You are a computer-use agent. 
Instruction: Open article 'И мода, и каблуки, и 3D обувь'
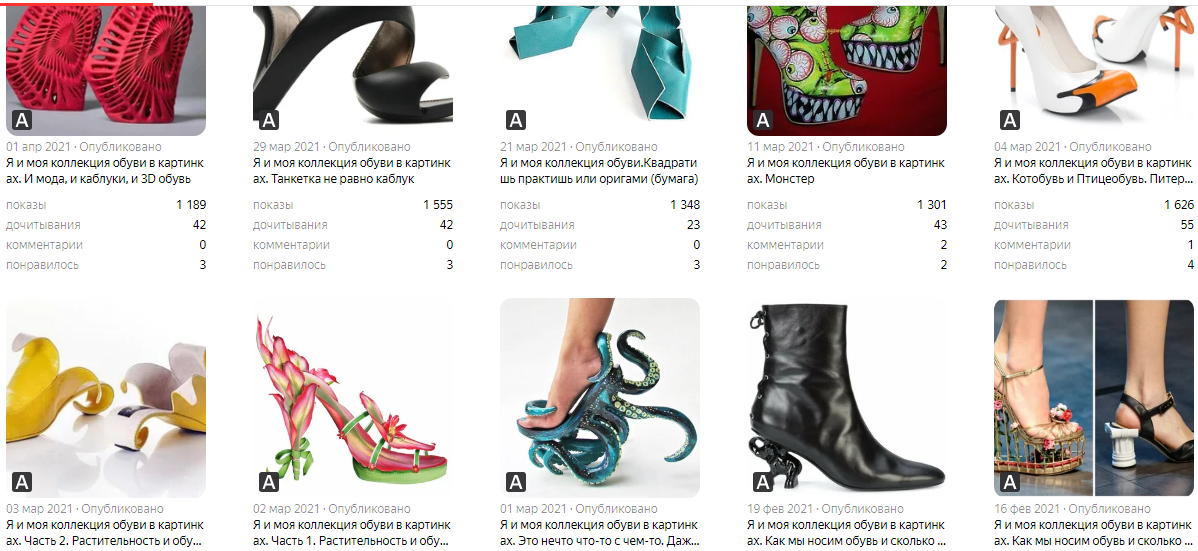105,170
